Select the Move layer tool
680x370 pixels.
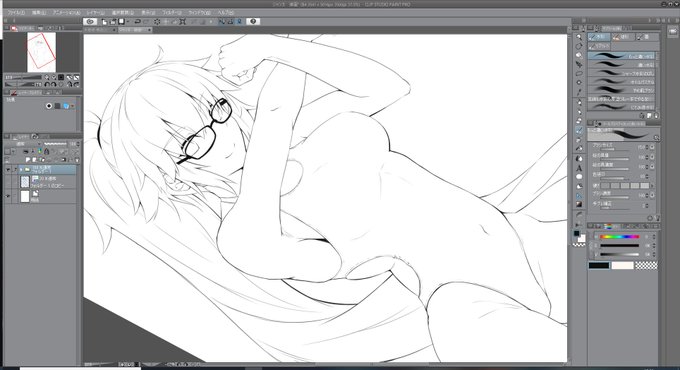[x=579, y=65]
